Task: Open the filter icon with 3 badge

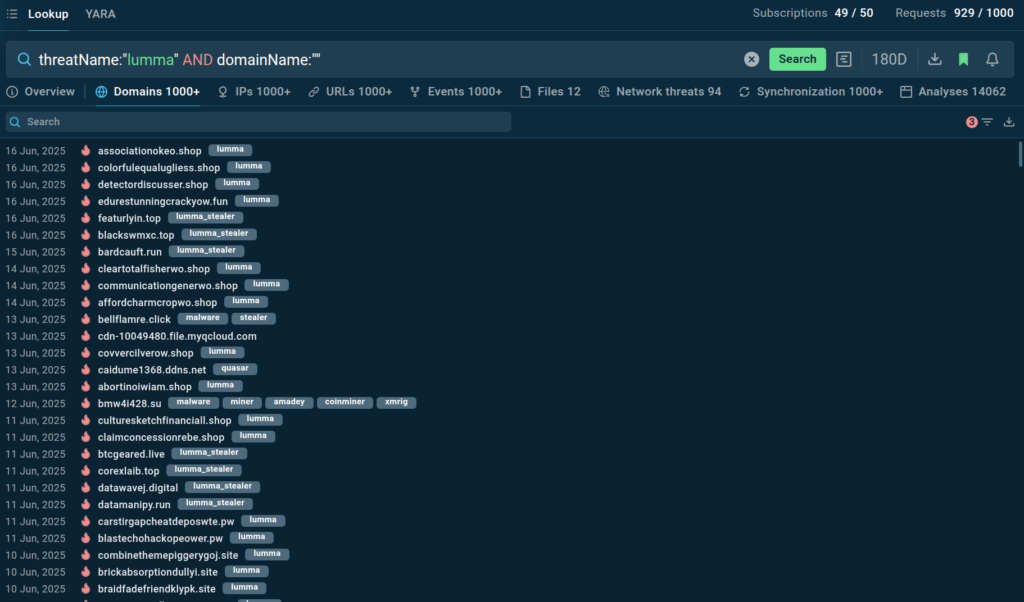Action: (986, 122)
